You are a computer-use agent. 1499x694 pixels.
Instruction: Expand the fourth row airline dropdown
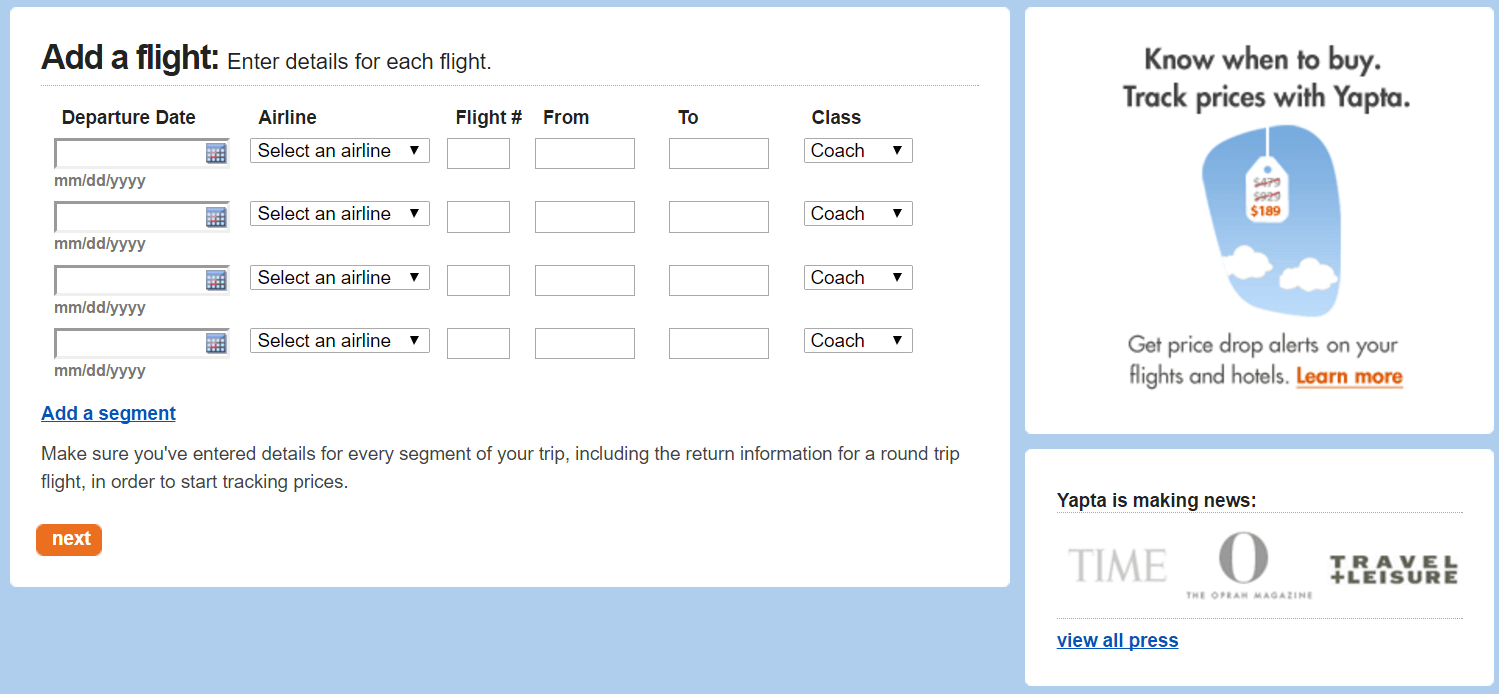339,341
